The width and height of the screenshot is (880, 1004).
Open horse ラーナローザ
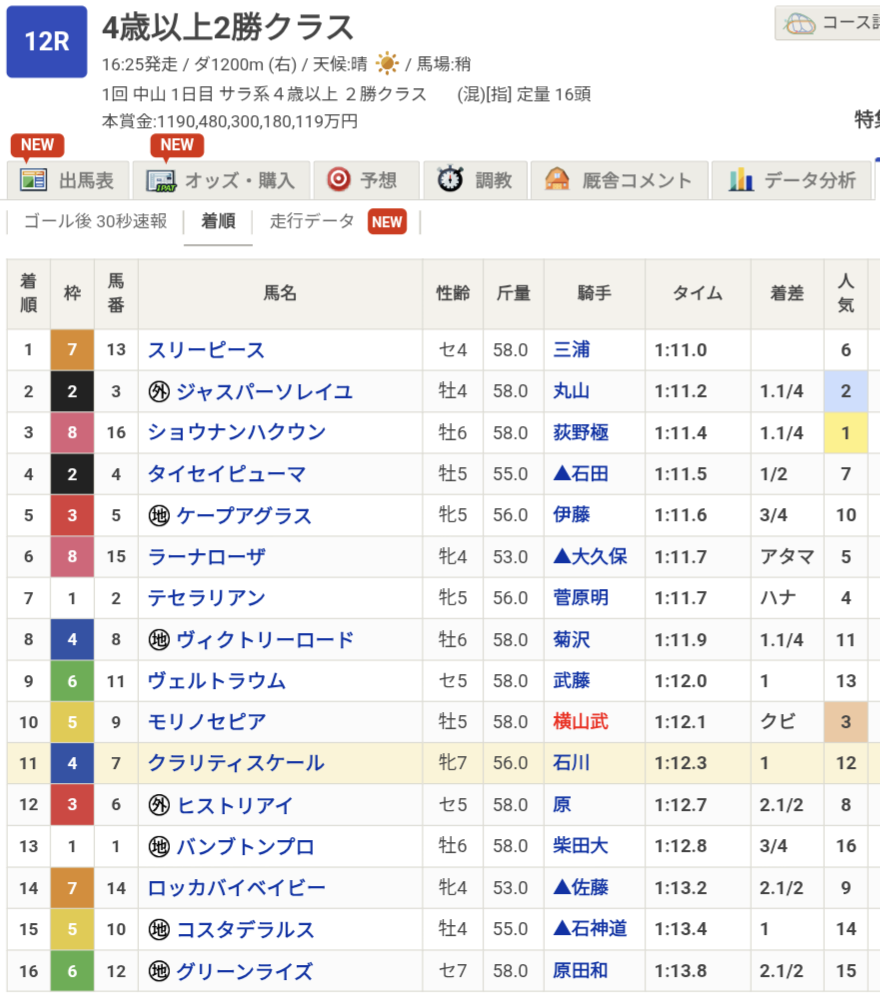207,557
